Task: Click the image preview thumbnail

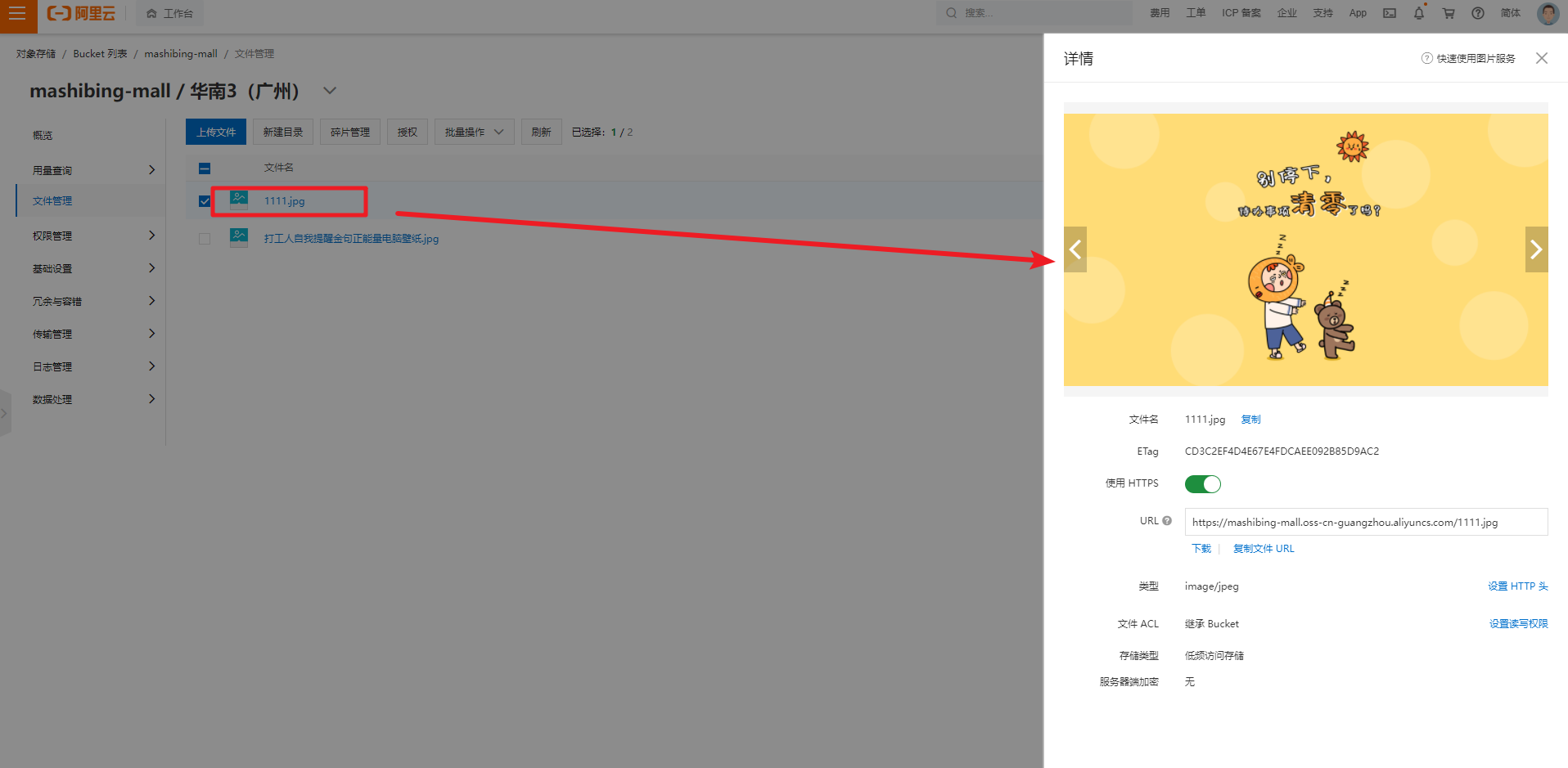Action: coord(1306,249)
